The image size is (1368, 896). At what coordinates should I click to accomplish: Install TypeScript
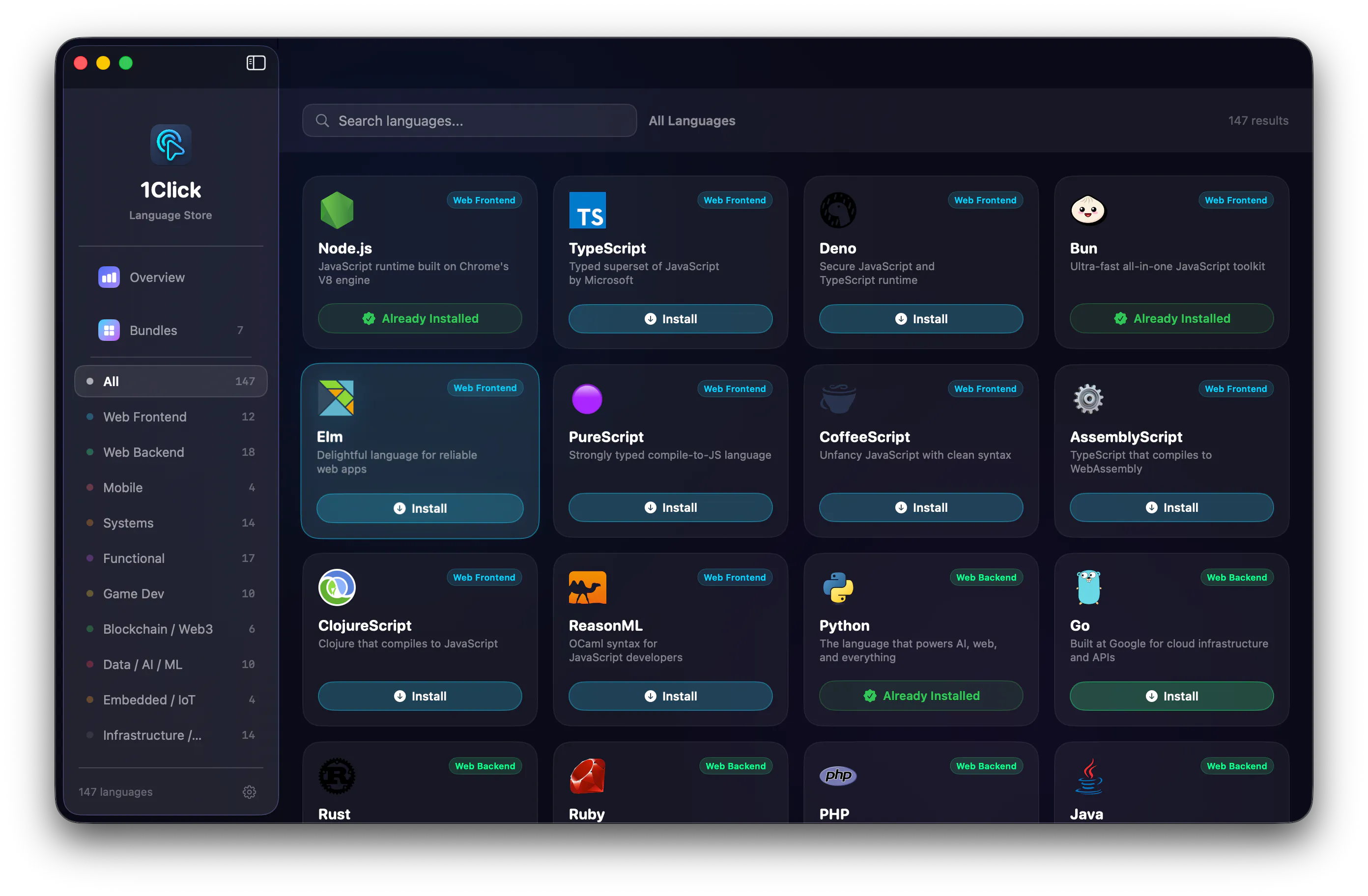coord(670,318)
